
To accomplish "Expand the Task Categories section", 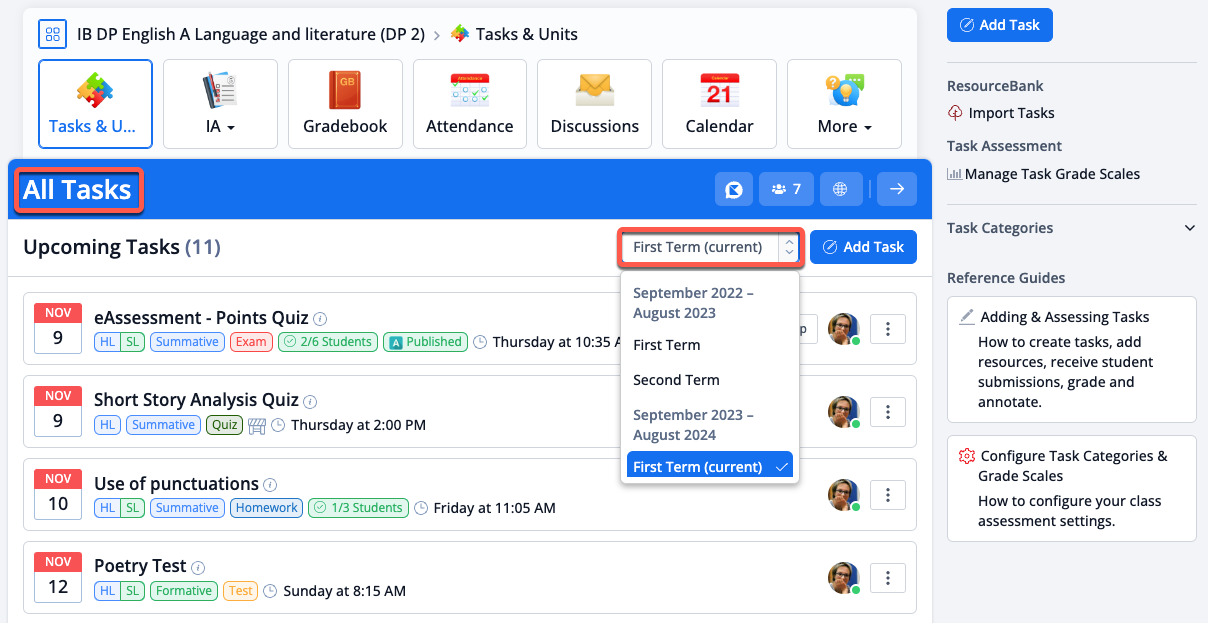I will [1189, 228].
